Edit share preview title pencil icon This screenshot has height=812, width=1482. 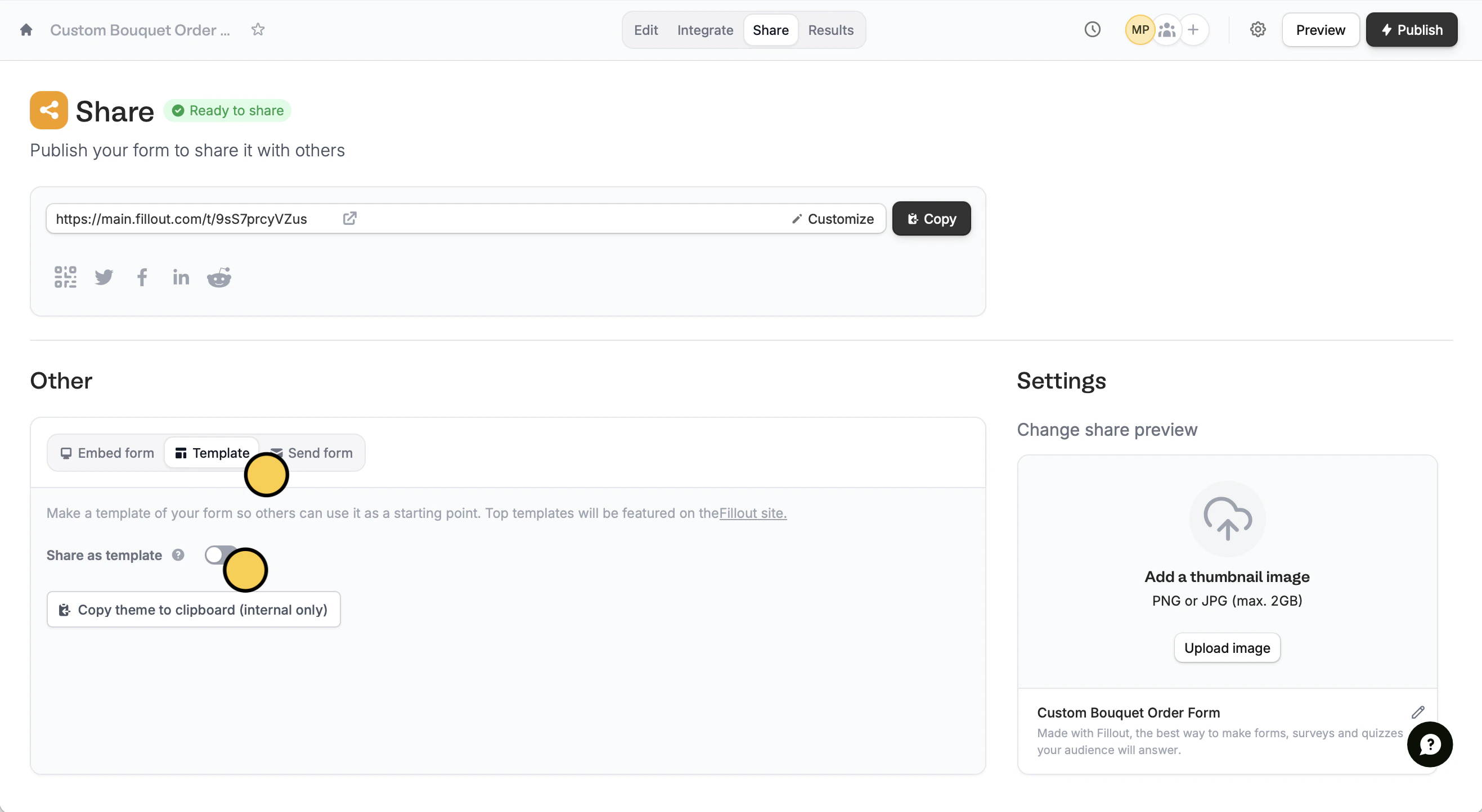coord(1417,712)
